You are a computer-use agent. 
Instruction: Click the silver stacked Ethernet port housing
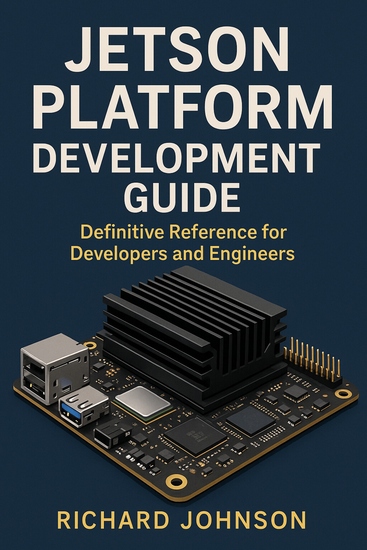point(54,368)
